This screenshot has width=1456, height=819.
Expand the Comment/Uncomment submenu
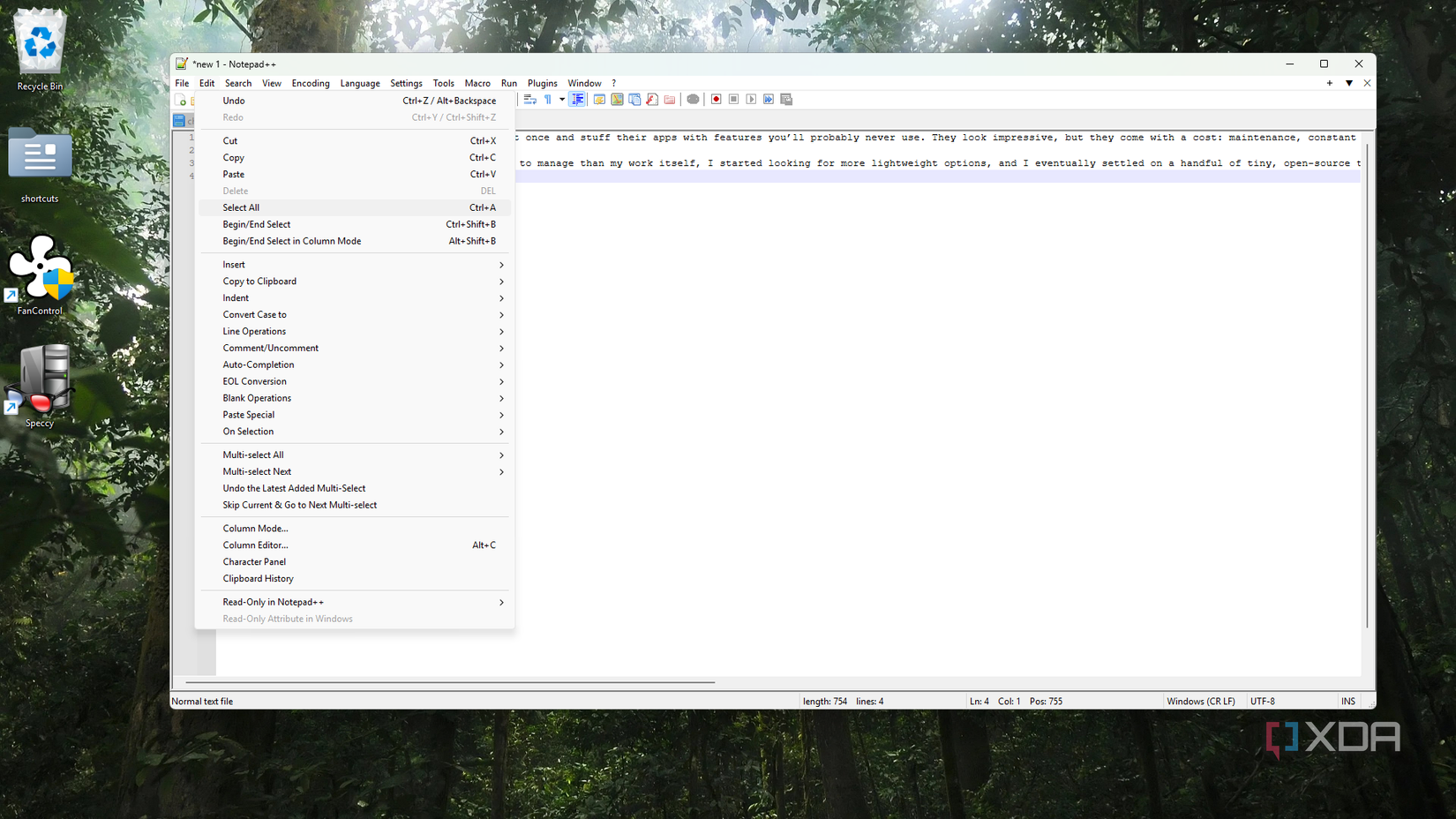click(355, 348)
